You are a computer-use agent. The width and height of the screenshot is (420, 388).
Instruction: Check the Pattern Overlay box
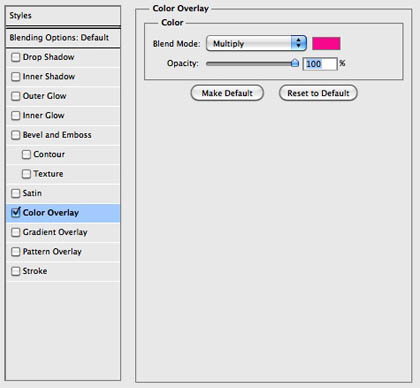coord(16,252)
